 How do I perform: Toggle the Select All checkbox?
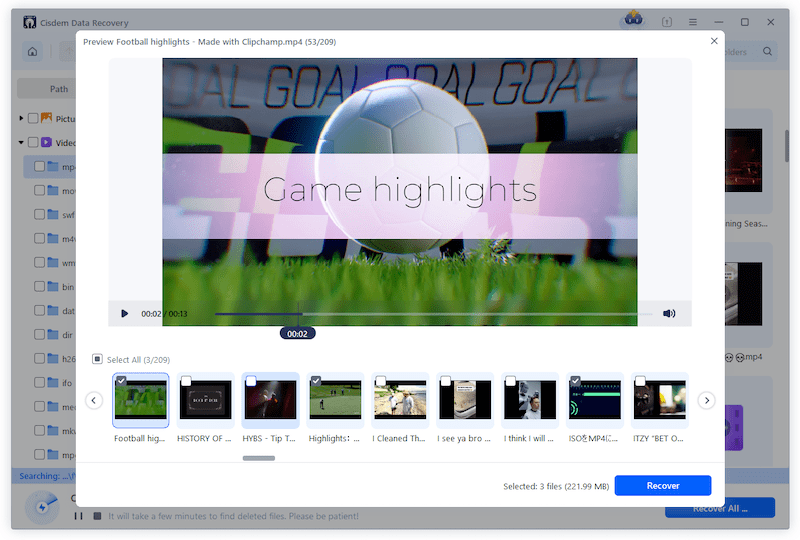[97, 359]
